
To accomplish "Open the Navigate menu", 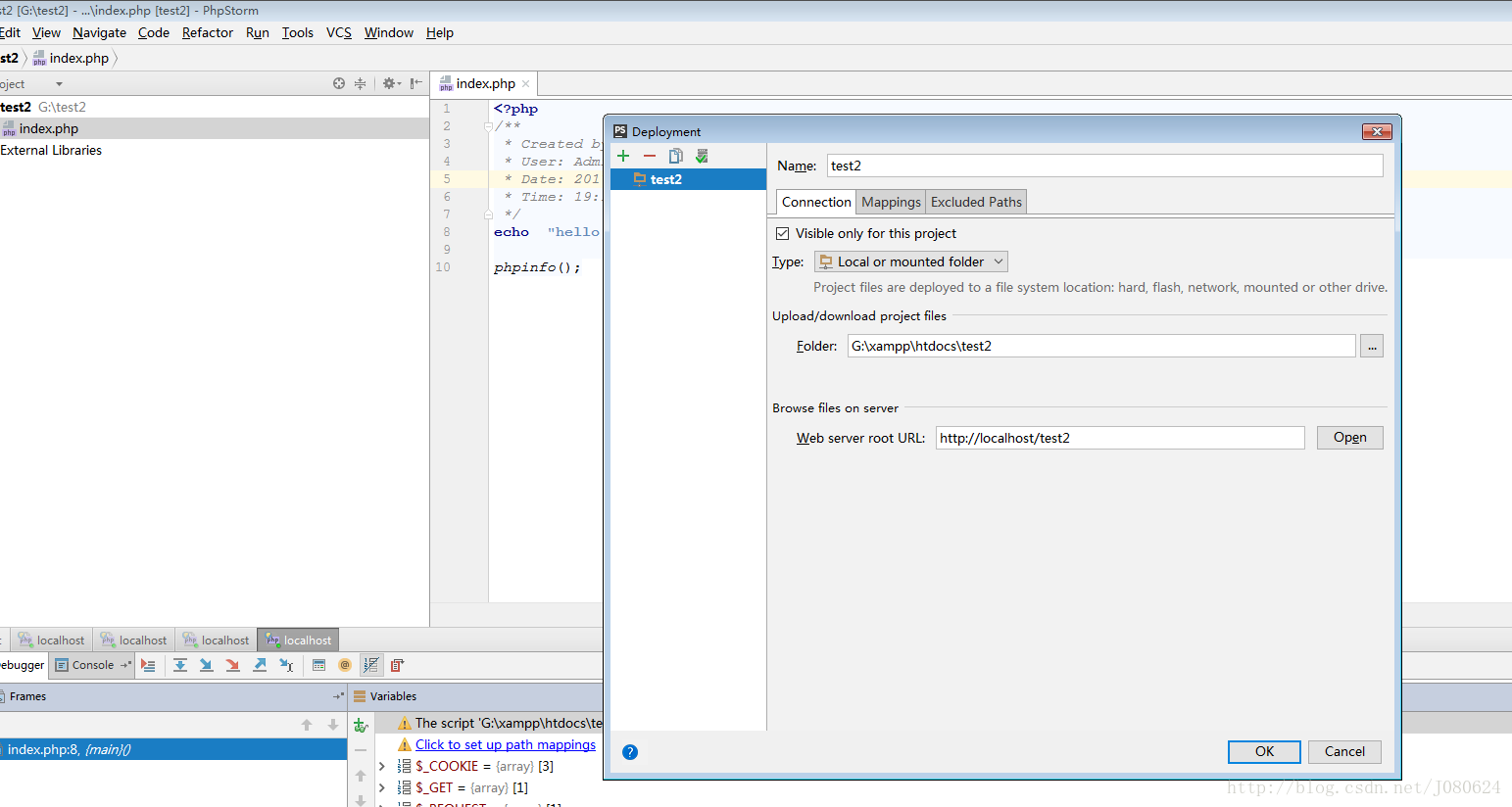I will tap(99, 32).
